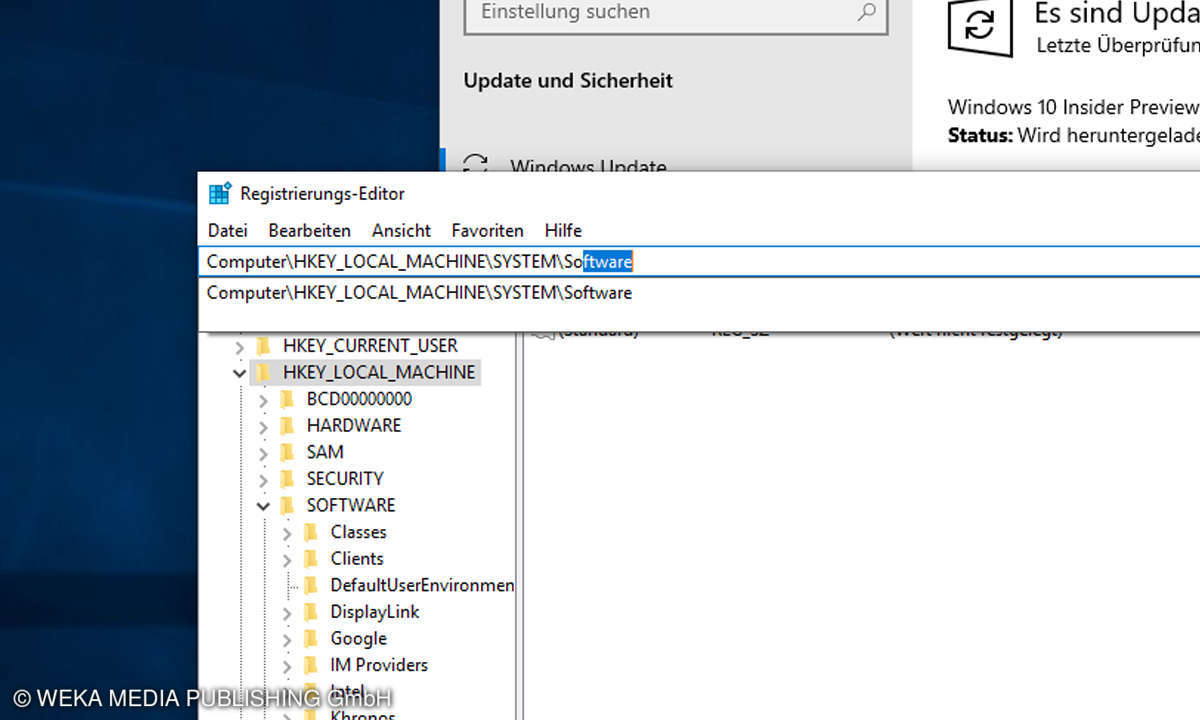Viewport: 1200px width, 720px height.
Task: Click the Classes folder icon
Action: click(x=311, y=532)
